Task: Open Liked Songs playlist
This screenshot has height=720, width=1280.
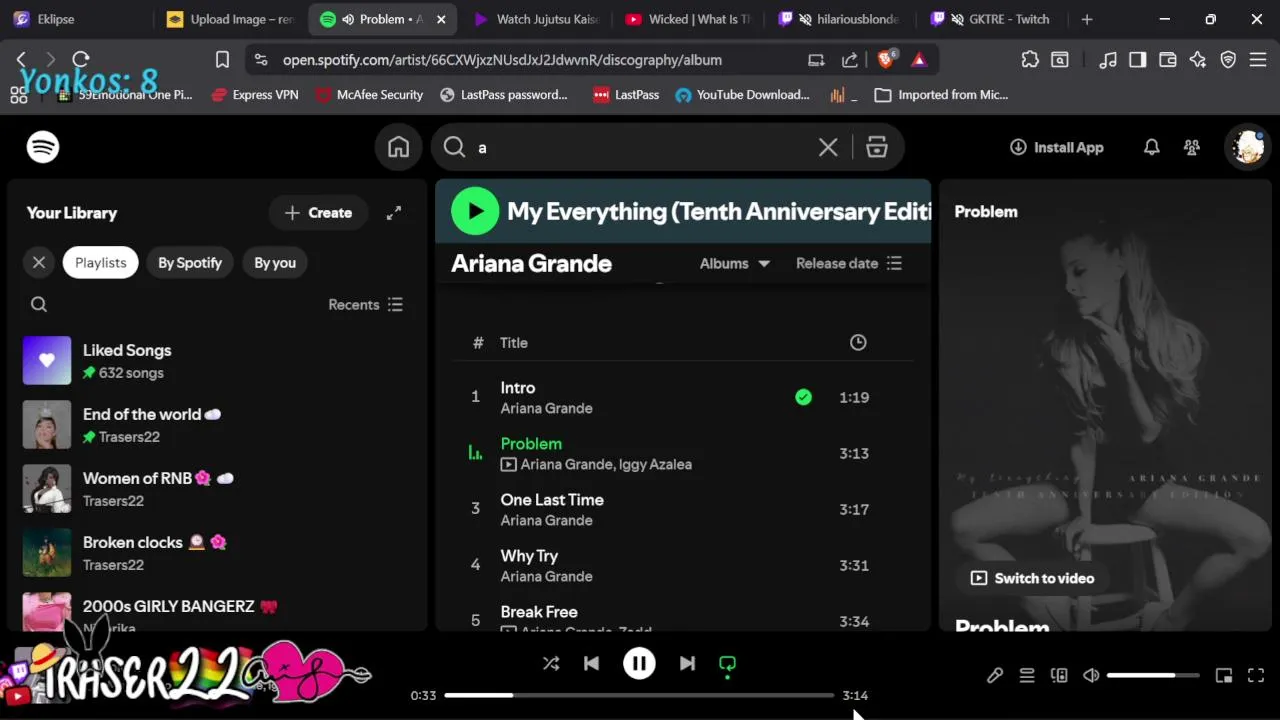Action: tap(217, 361)
